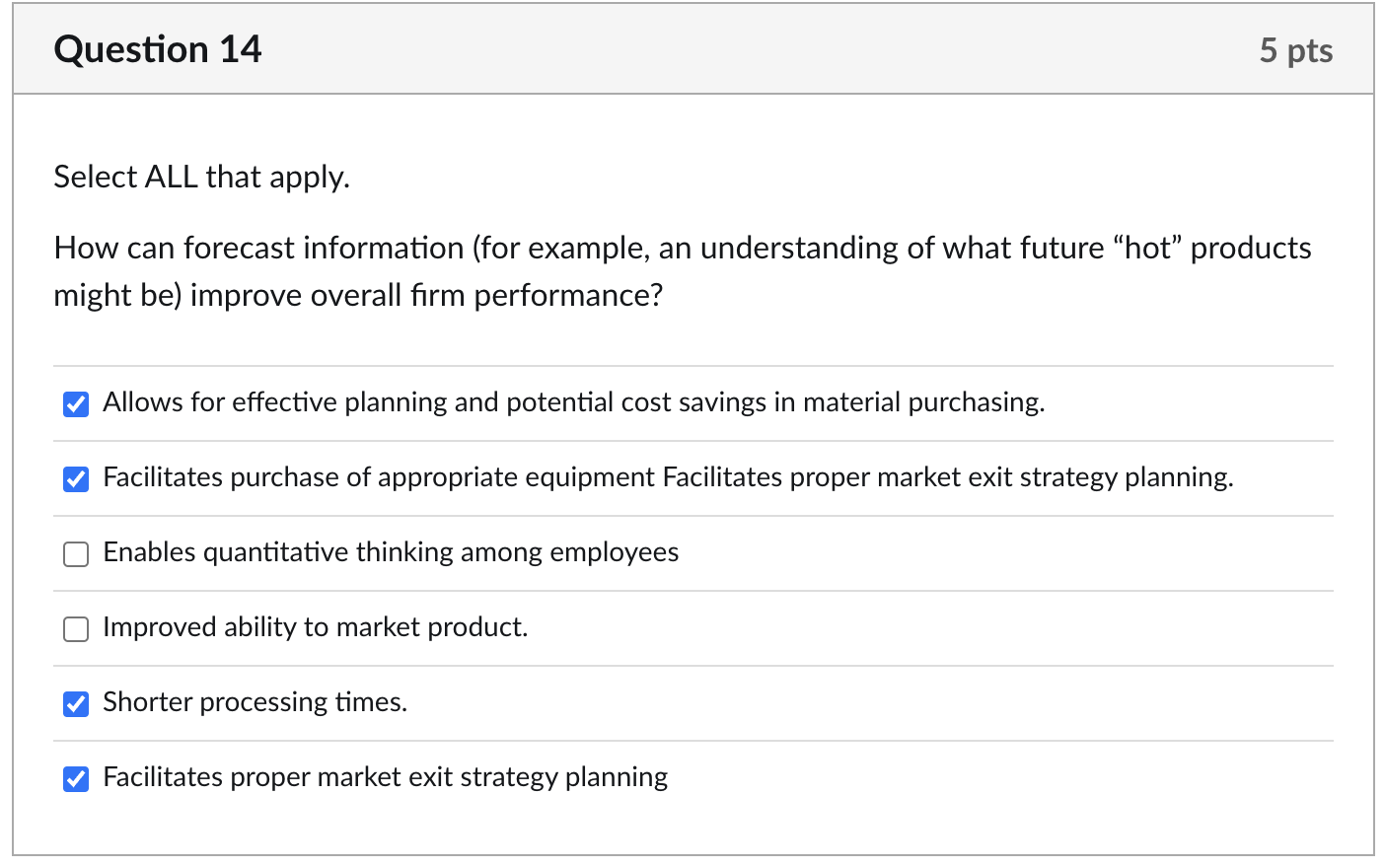Uncheck the 'Allows for effective planning' checkbox

76,404
